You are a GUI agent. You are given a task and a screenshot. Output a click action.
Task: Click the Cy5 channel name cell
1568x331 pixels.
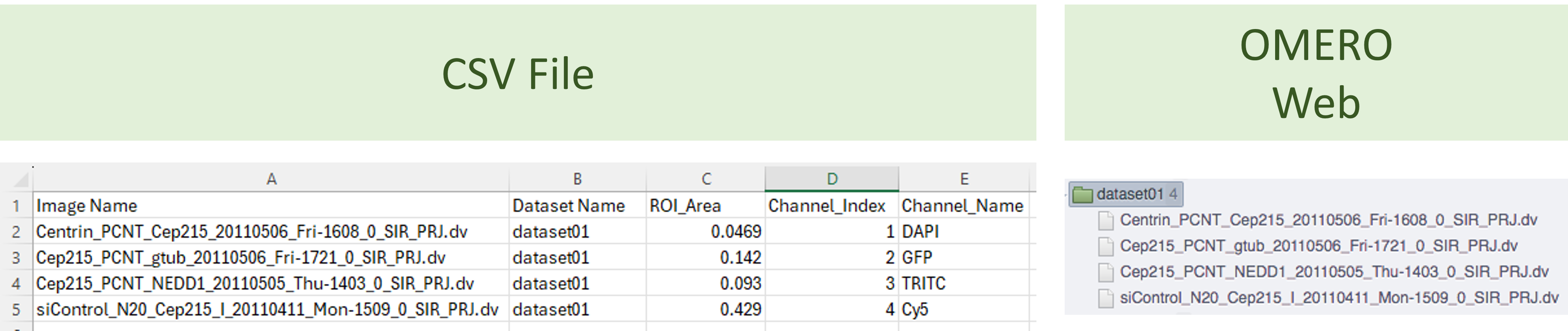pos(963,310)
